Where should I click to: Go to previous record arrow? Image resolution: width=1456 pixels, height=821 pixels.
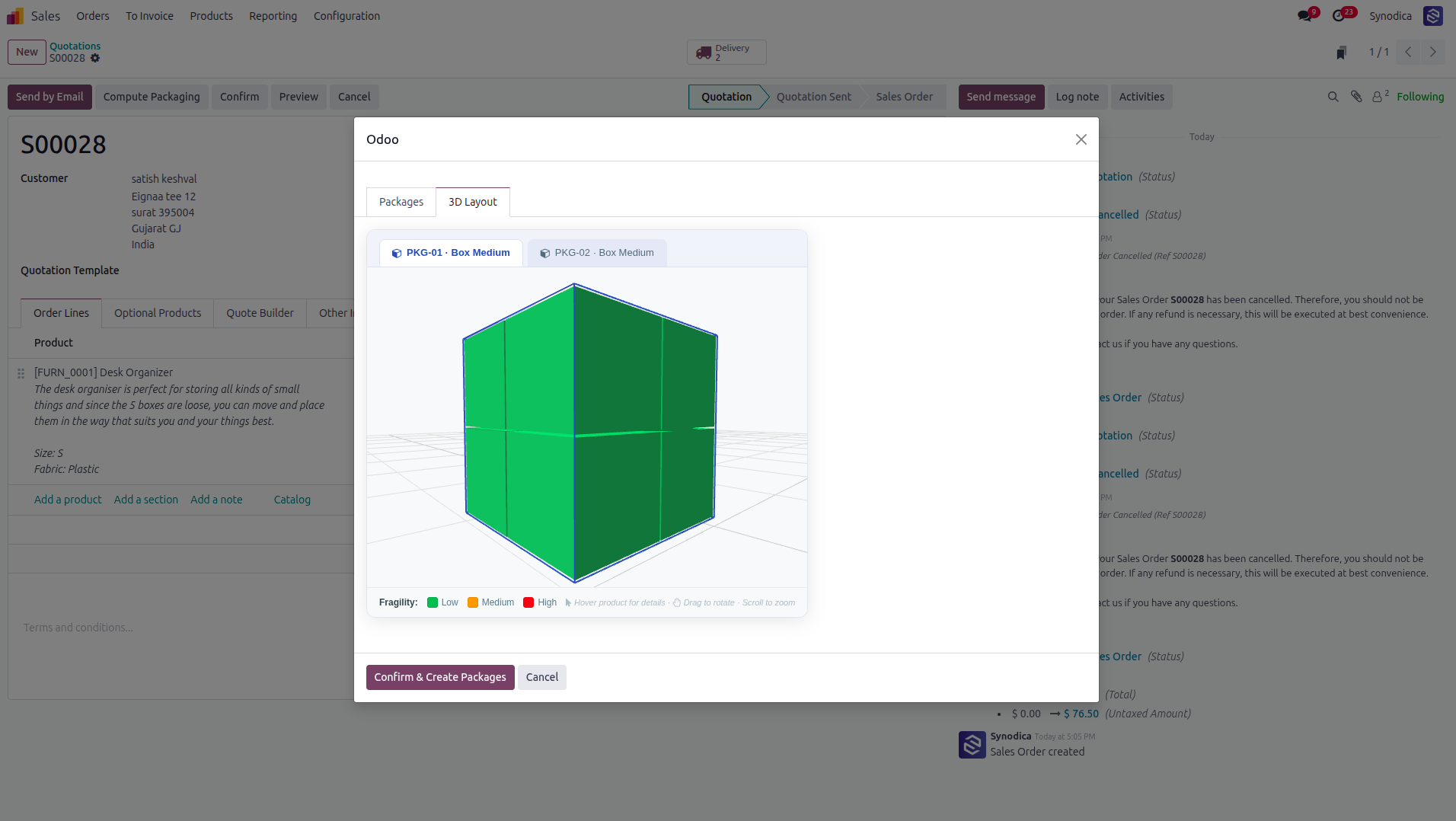1408,52
